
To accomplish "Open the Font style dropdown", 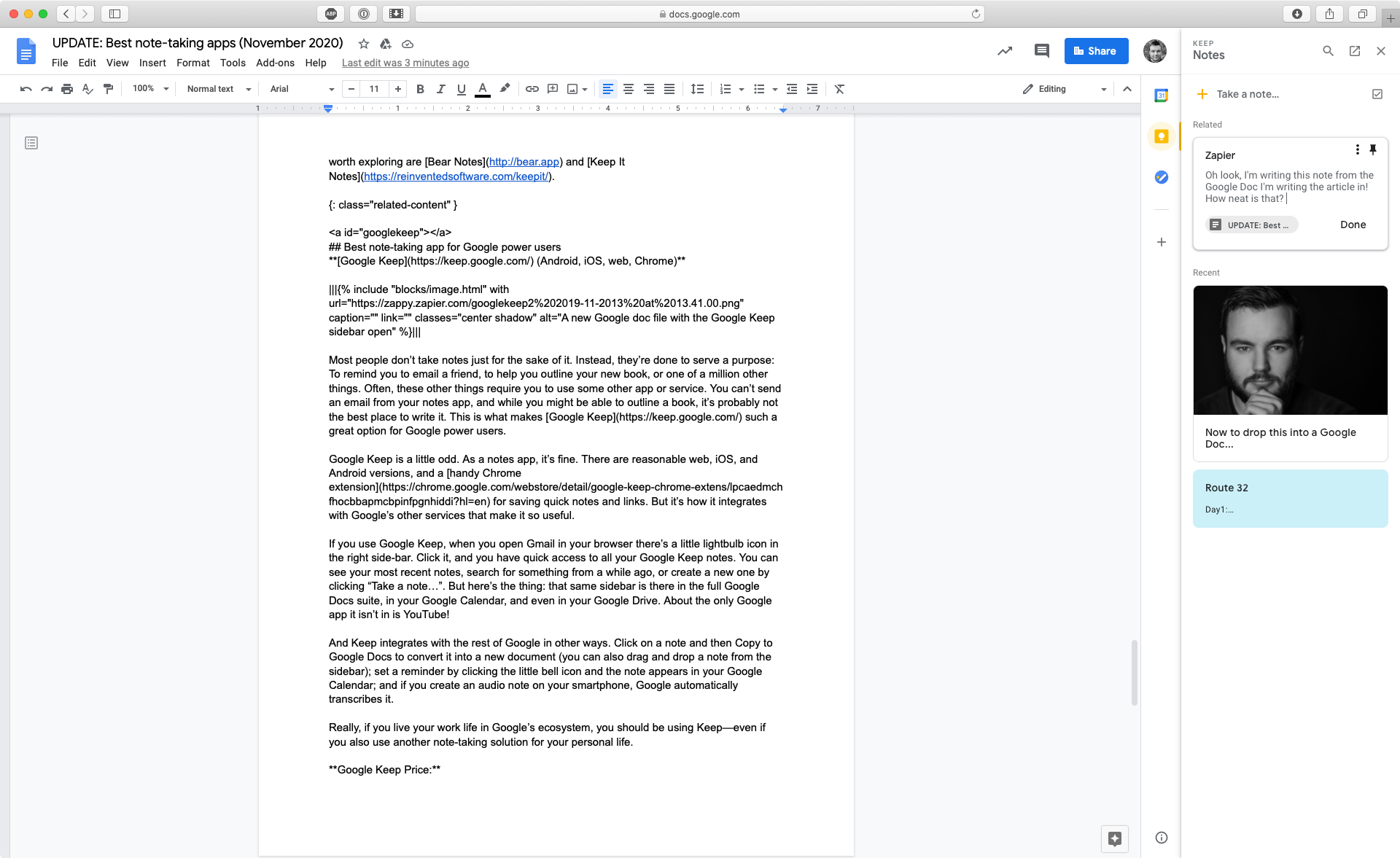I will tap(299, 88).
